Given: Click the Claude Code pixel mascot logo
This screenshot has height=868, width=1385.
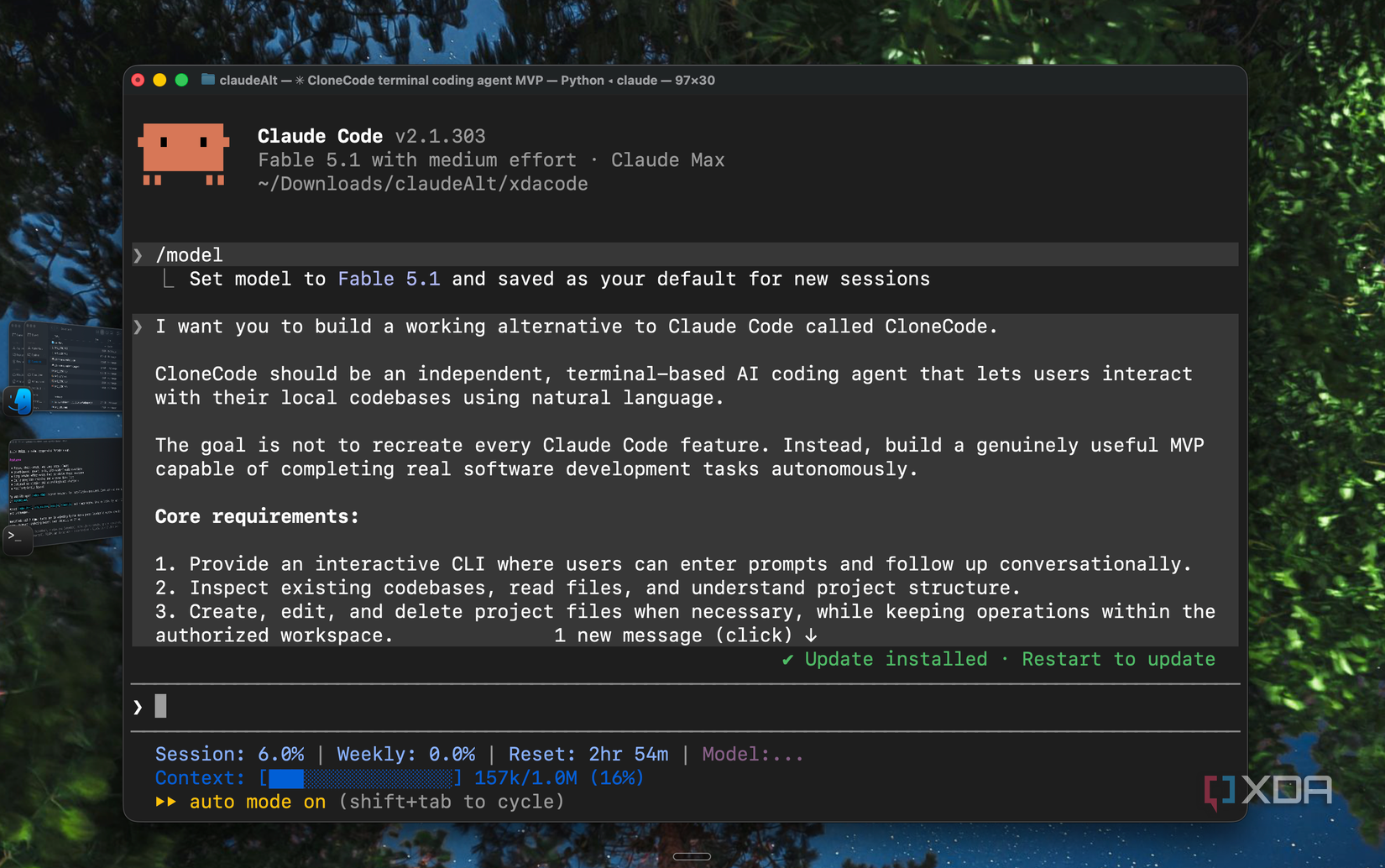Looking at the screenshot, I should (x=184, y=154).
